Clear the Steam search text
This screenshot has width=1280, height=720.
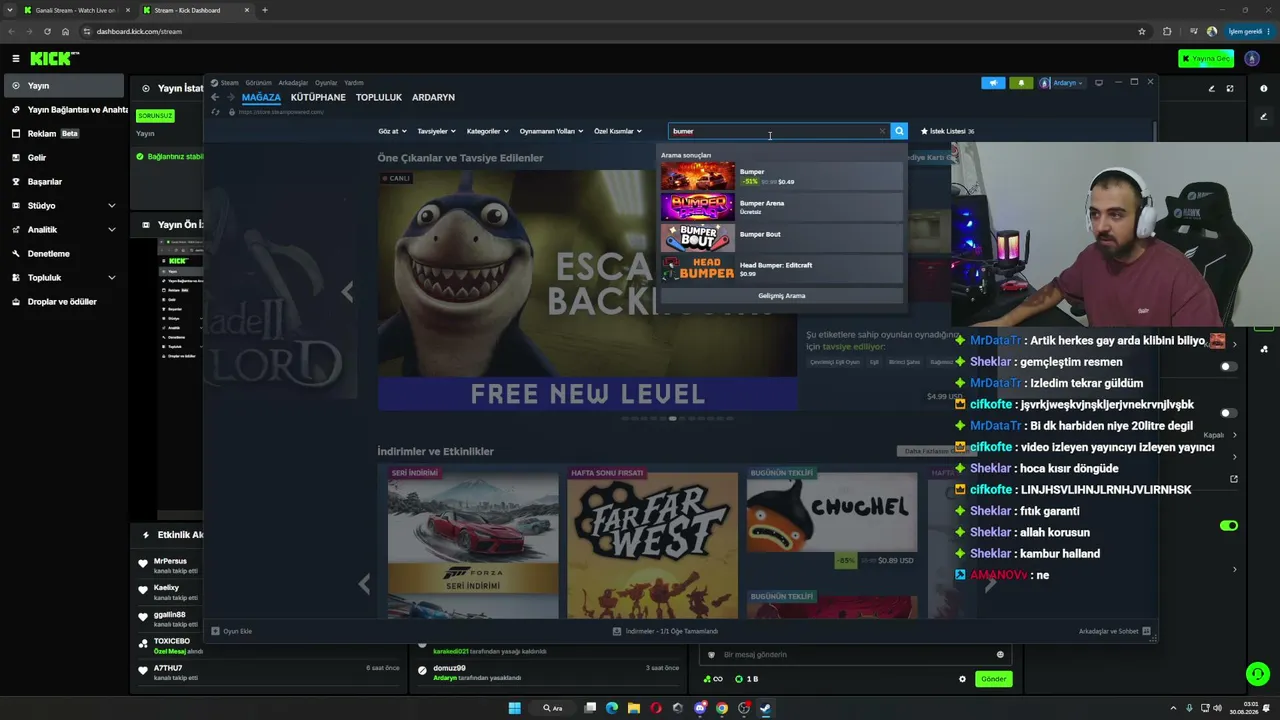[882, 131]
